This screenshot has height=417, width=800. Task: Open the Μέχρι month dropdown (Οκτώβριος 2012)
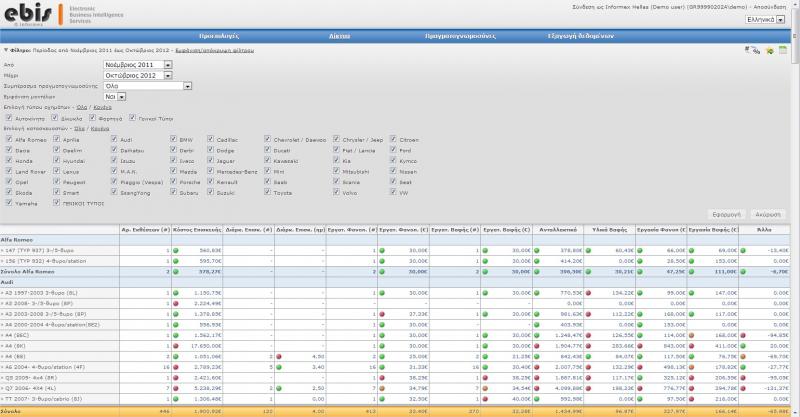pyautogui.click(x=138, y=76)
